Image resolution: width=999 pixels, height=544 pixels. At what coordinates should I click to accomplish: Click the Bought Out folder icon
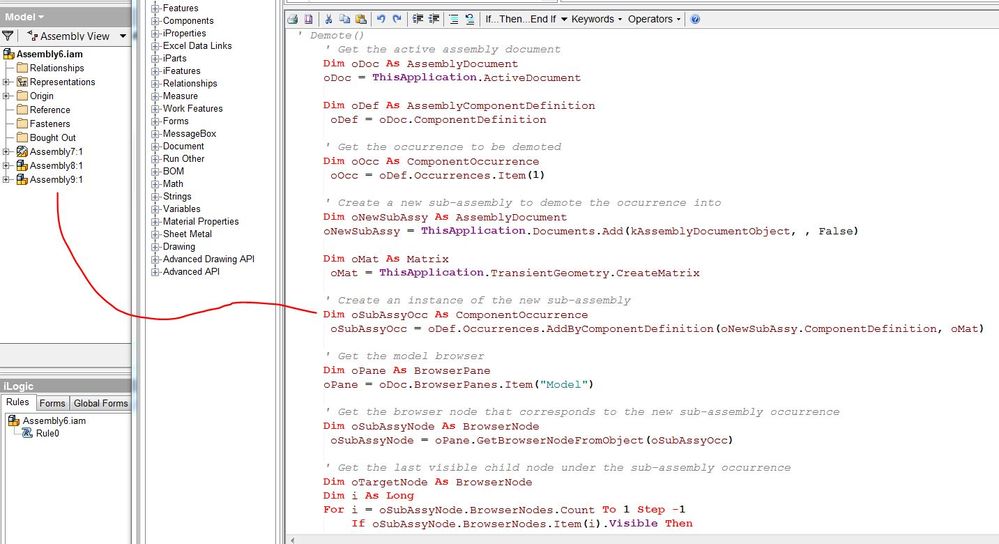(22, 138)
